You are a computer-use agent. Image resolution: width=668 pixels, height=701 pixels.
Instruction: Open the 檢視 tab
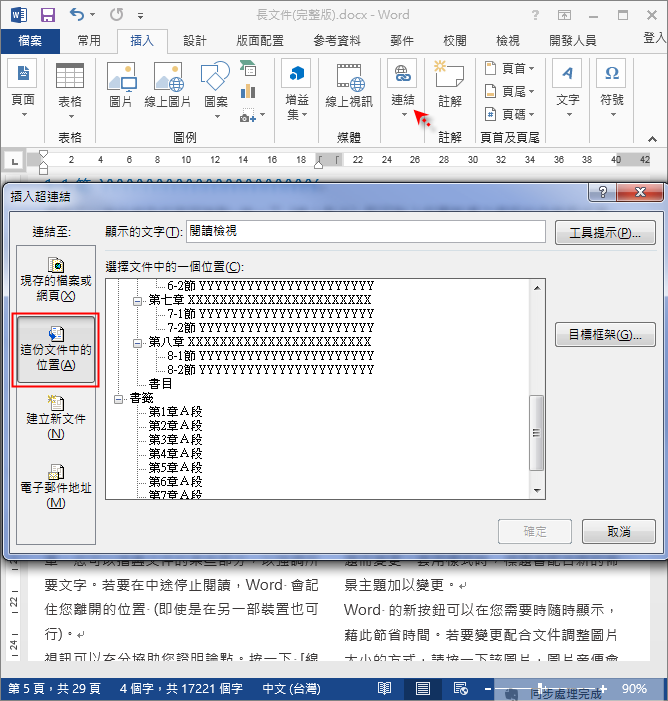(x=507, y=41)
